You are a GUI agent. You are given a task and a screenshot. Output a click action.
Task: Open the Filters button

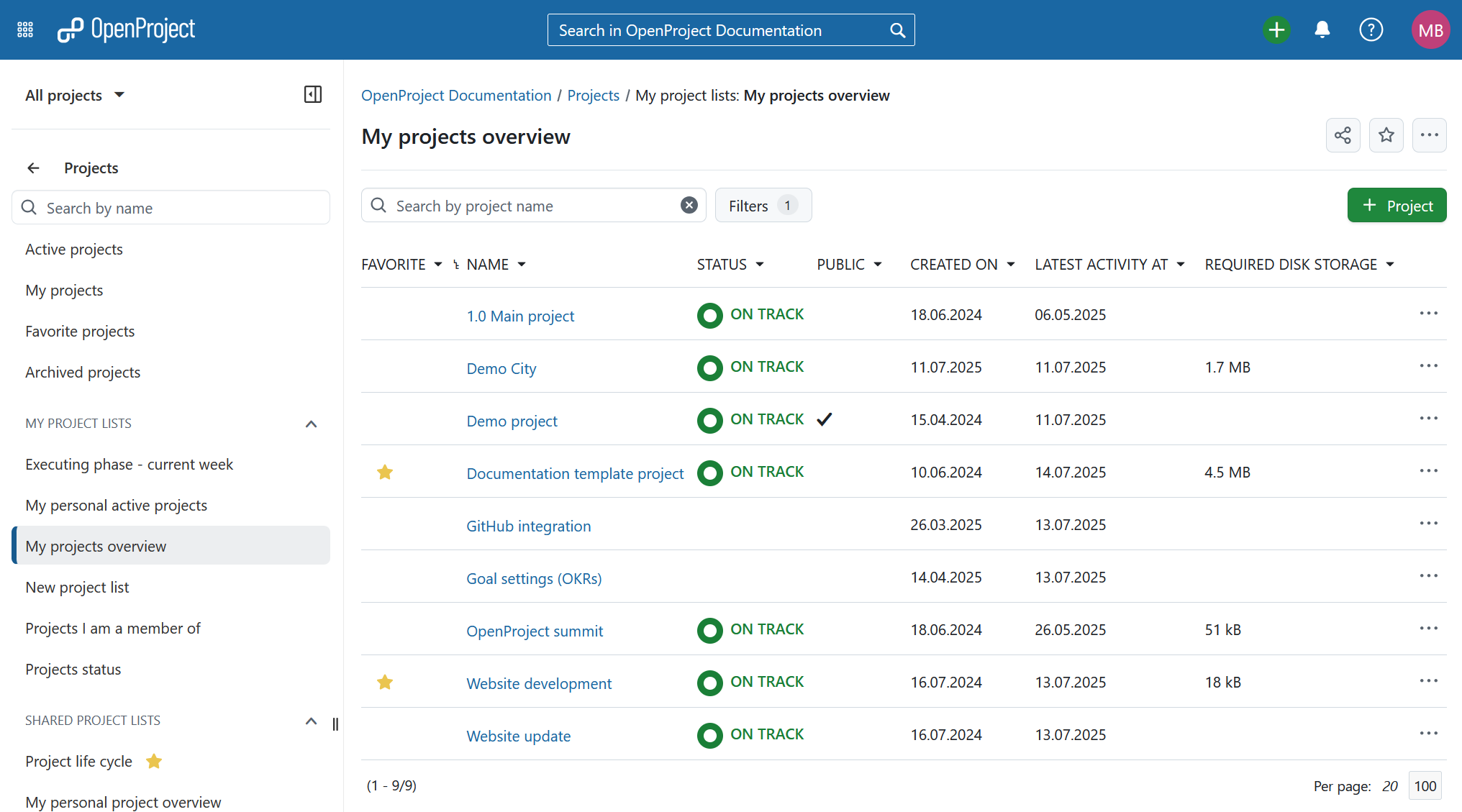pyautogui.click(x=763, y=206)
